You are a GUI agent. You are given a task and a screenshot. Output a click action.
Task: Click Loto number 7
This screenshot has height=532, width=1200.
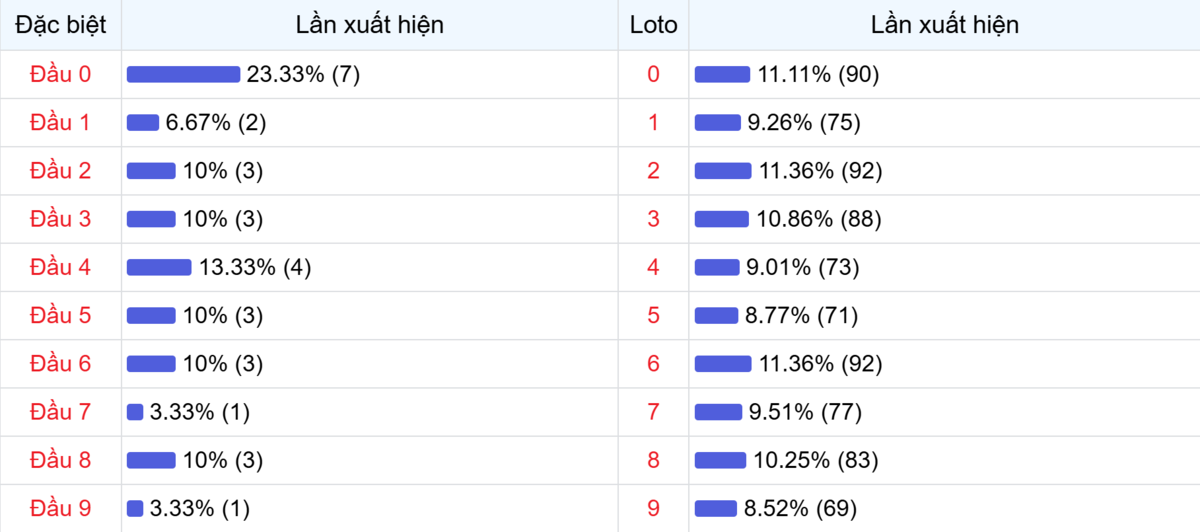point(653,411)
